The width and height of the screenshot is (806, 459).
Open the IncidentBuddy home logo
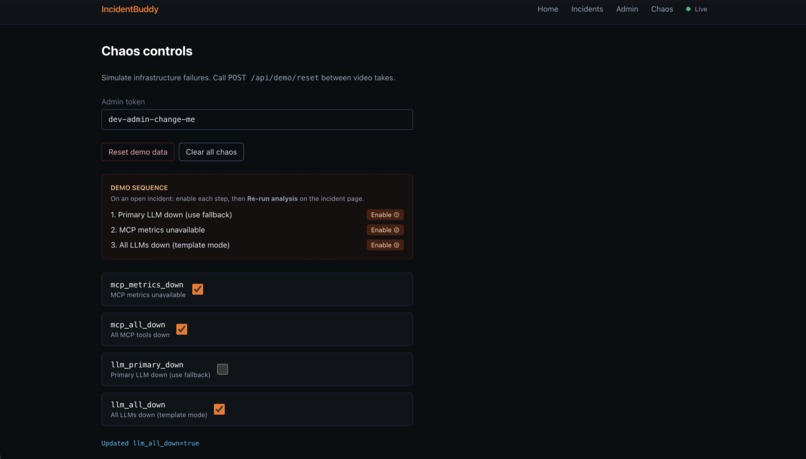click(x=130, y=9)
